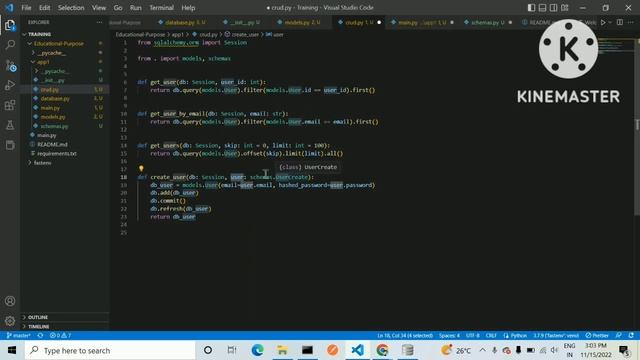Open notifications bell in status bar

coord(631,336)
